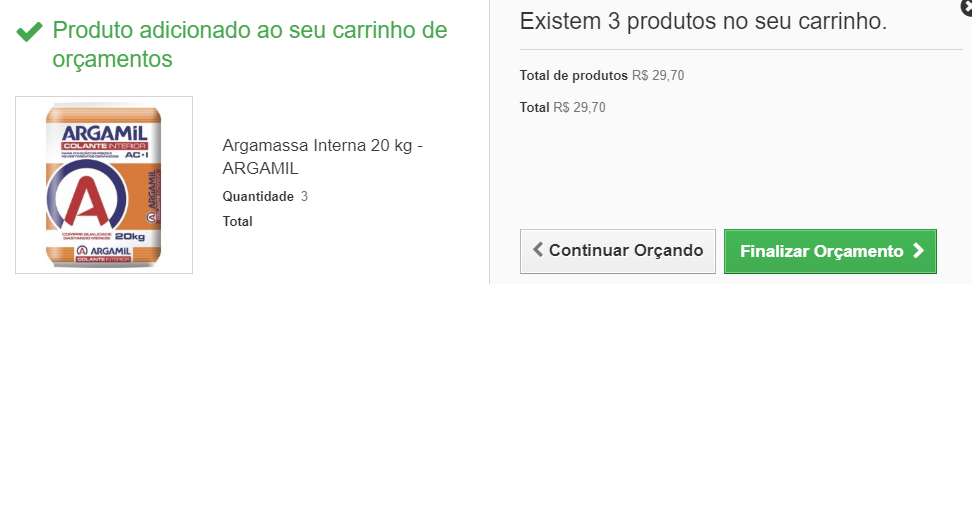Click the Quantidade label under the product name
Screen dimensions: 972x524
click(x=258, y=197)
